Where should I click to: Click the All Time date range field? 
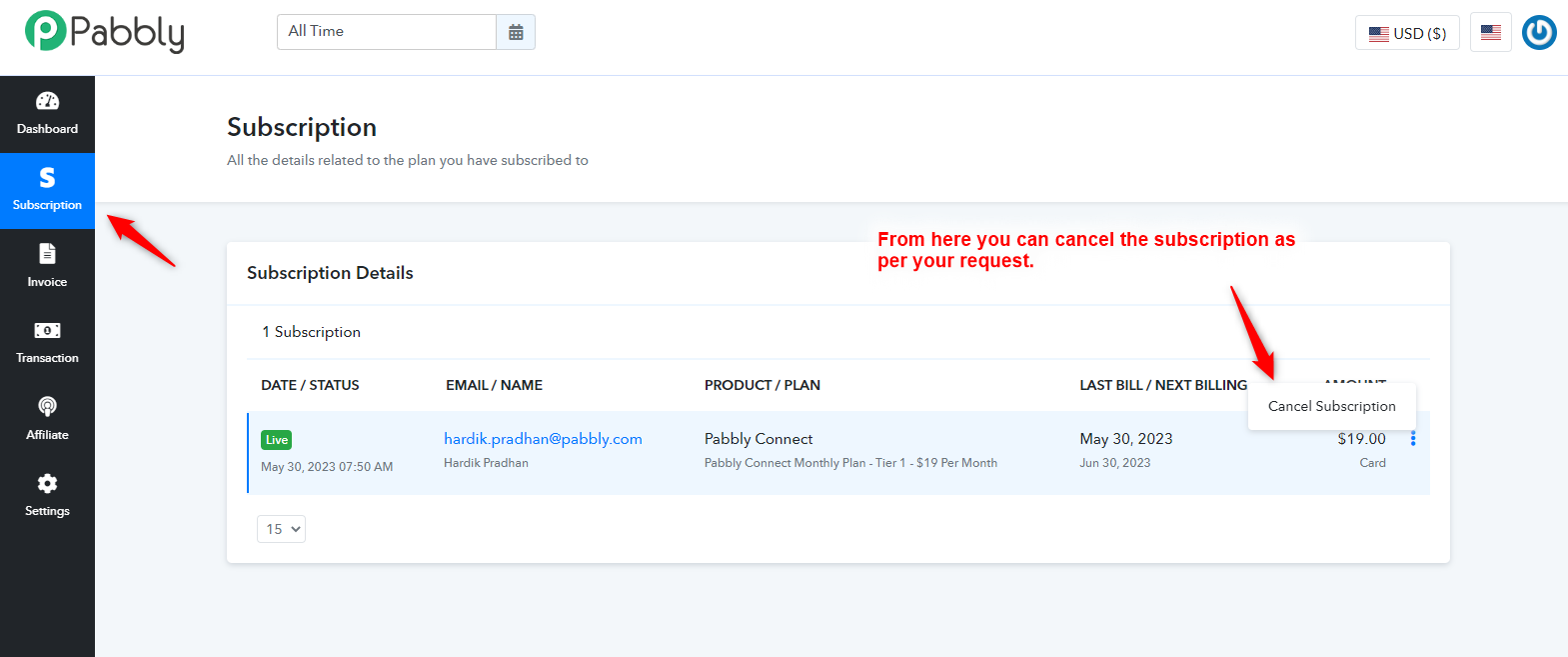387,32
